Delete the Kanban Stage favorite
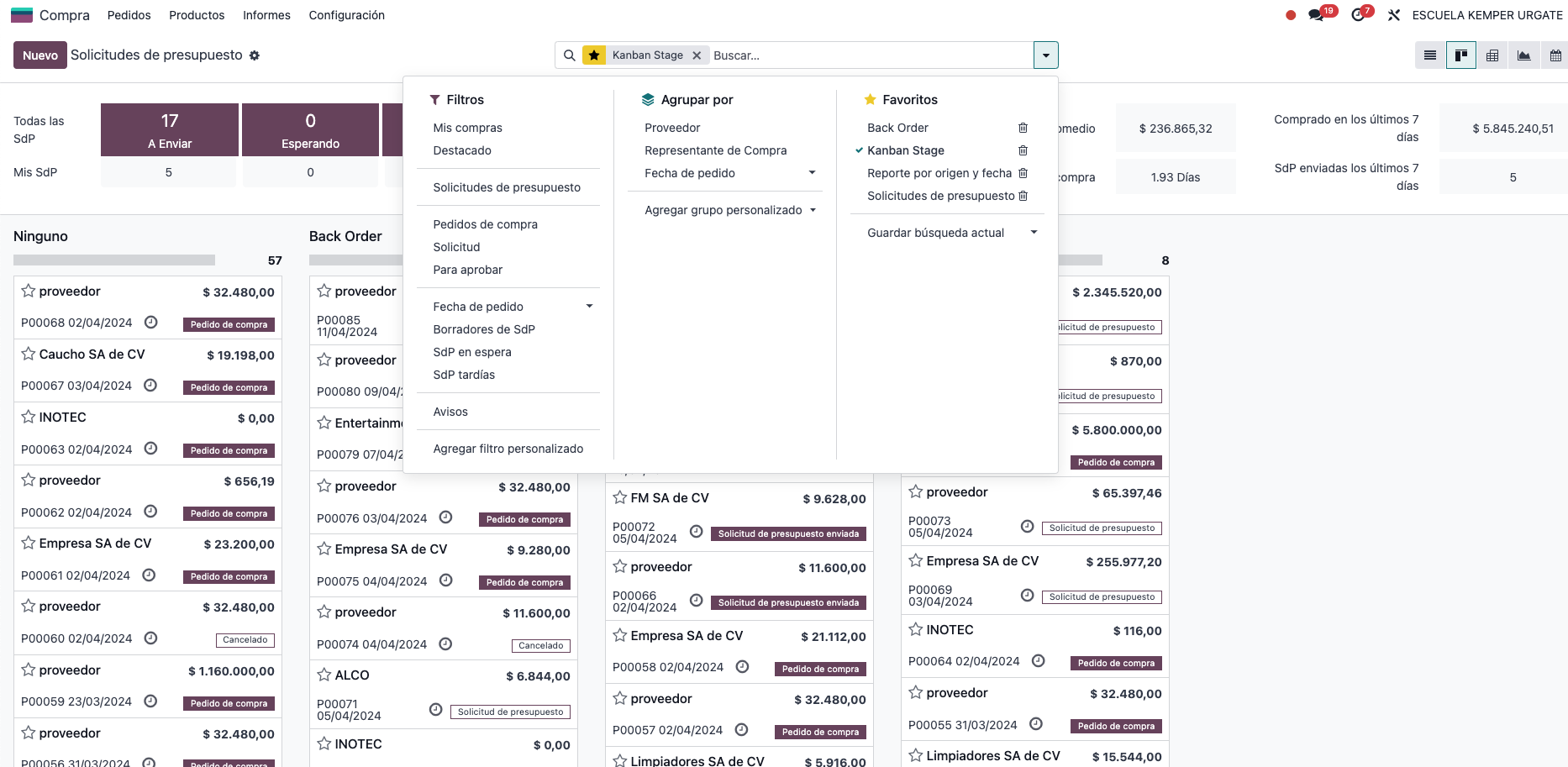The height and width of the screenshot is (767, 1568). pyautogui.click(x=1023, y=150)
